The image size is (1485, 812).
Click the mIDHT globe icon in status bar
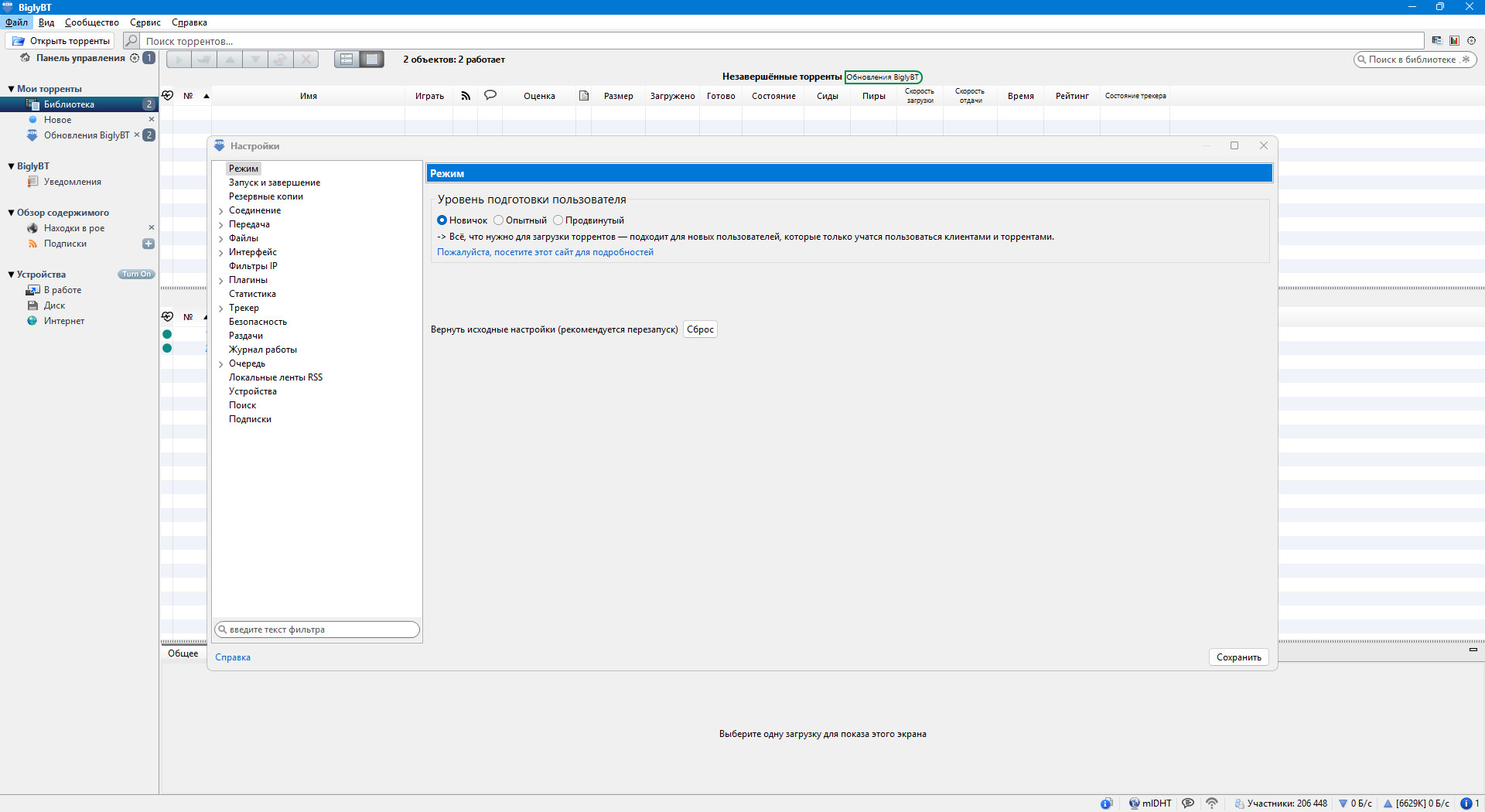1134,803
